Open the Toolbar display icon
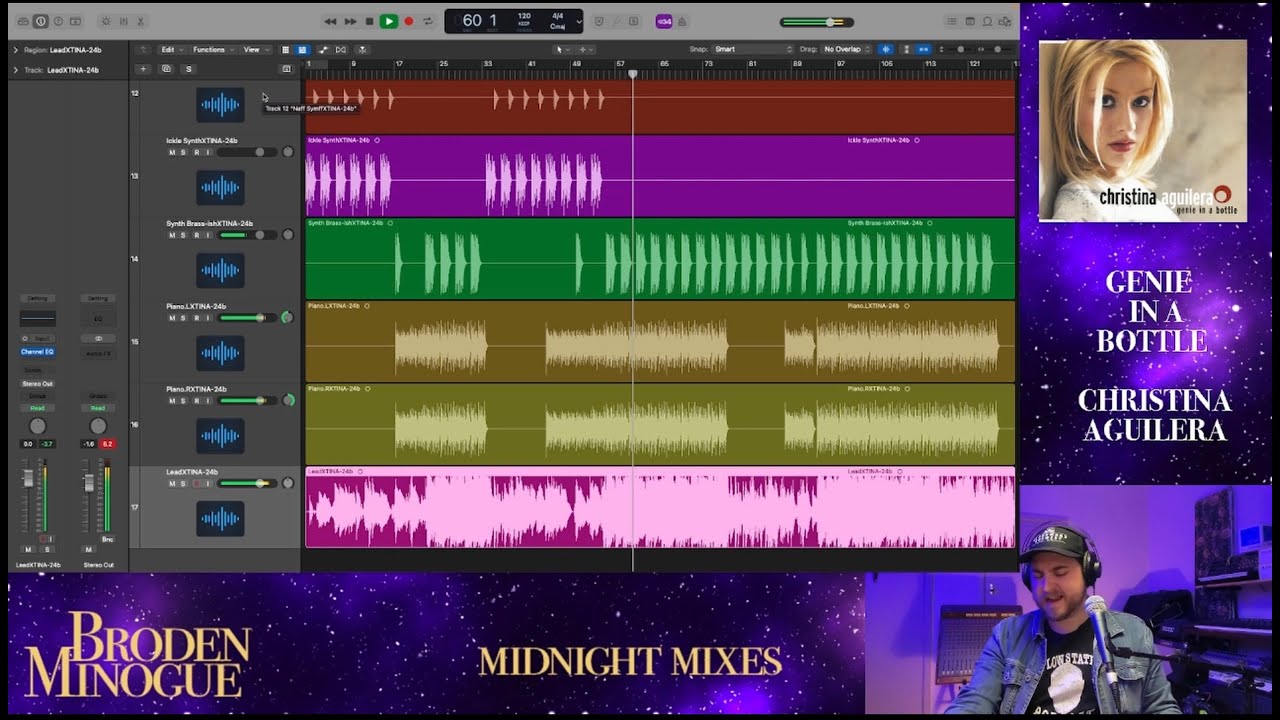Image resolution: width=1280 pixels, height=720 pixels. click(76, 21)
